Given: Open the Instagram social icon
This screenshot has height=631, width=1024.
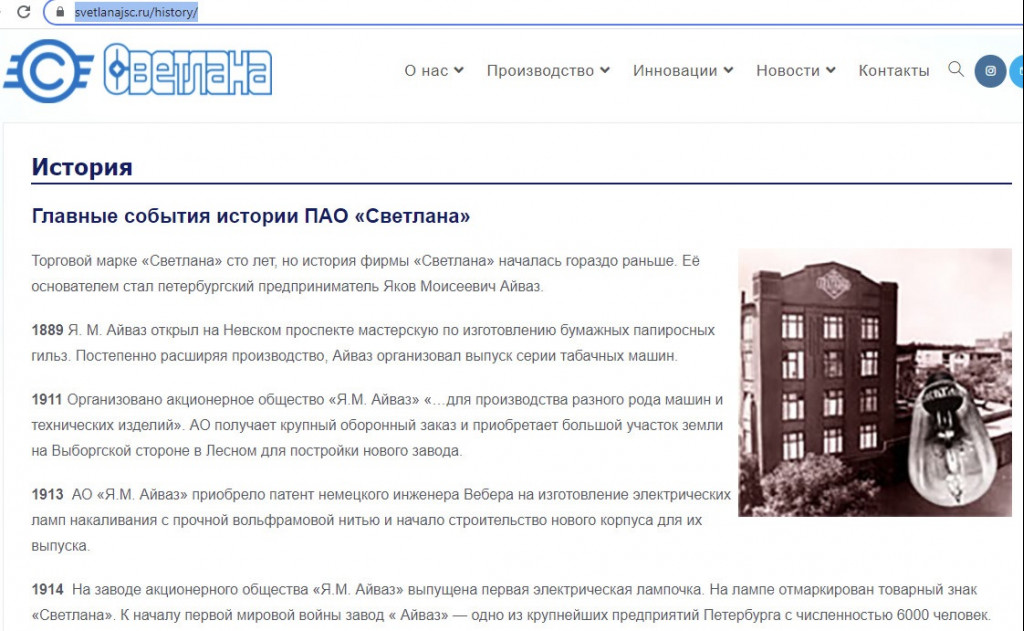Looking at the screenshot, I should (x=990, y=71).
